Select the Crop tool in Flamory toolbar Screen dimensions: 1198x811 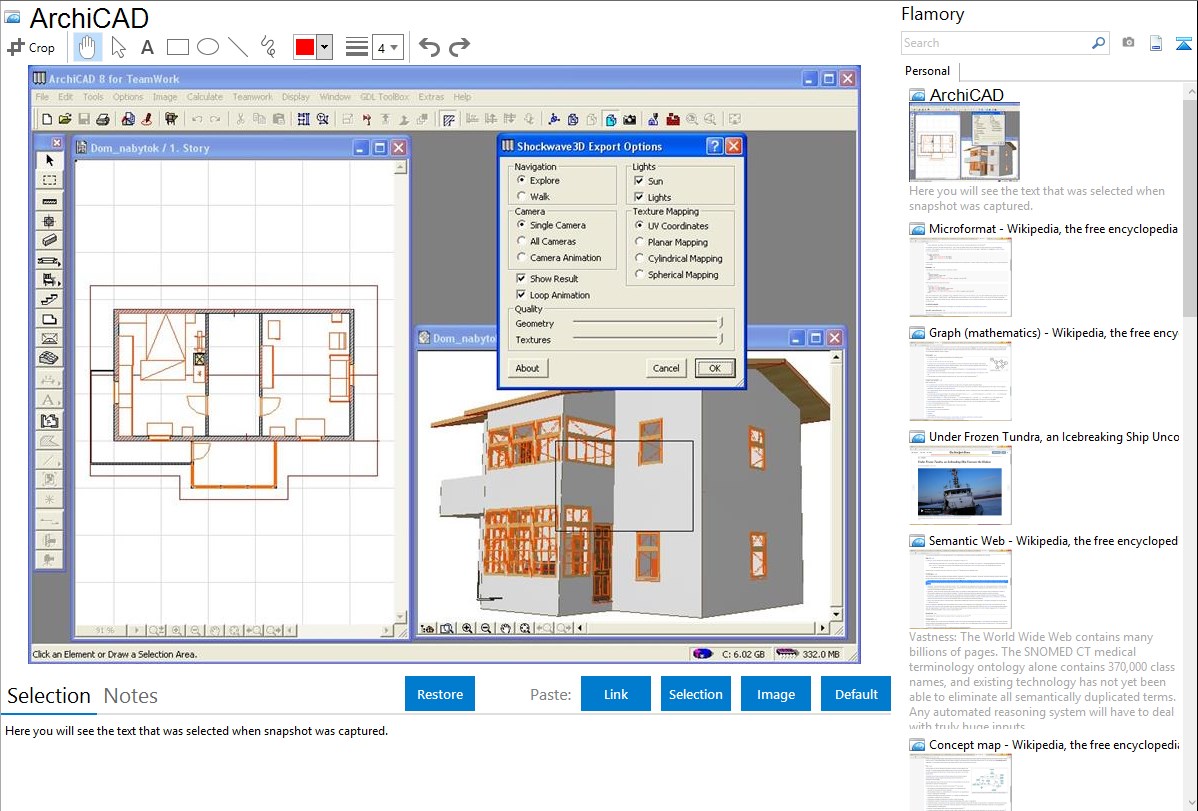coord(31,47)
